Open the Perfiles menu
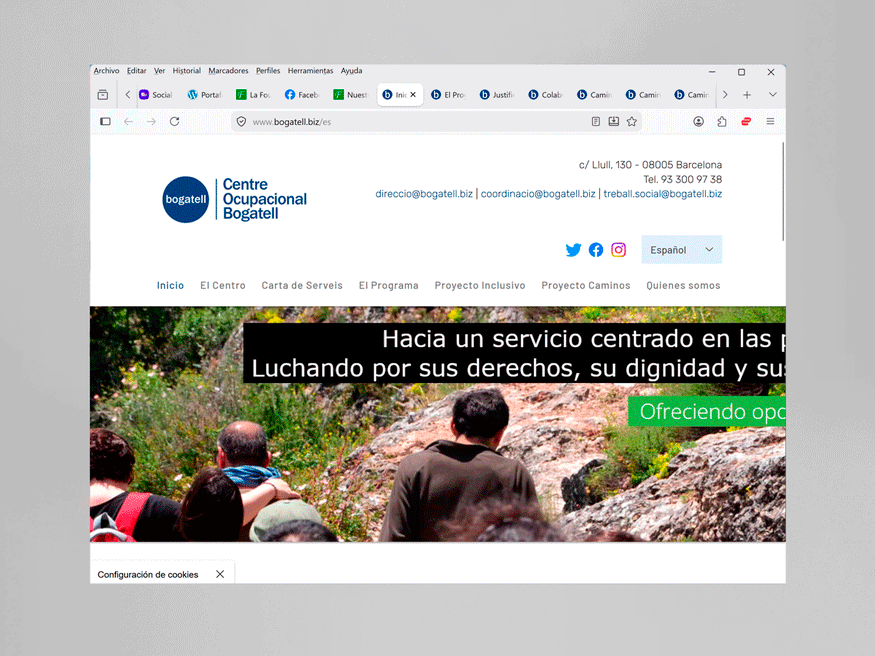Screen dimensions: 875x656 268,71
